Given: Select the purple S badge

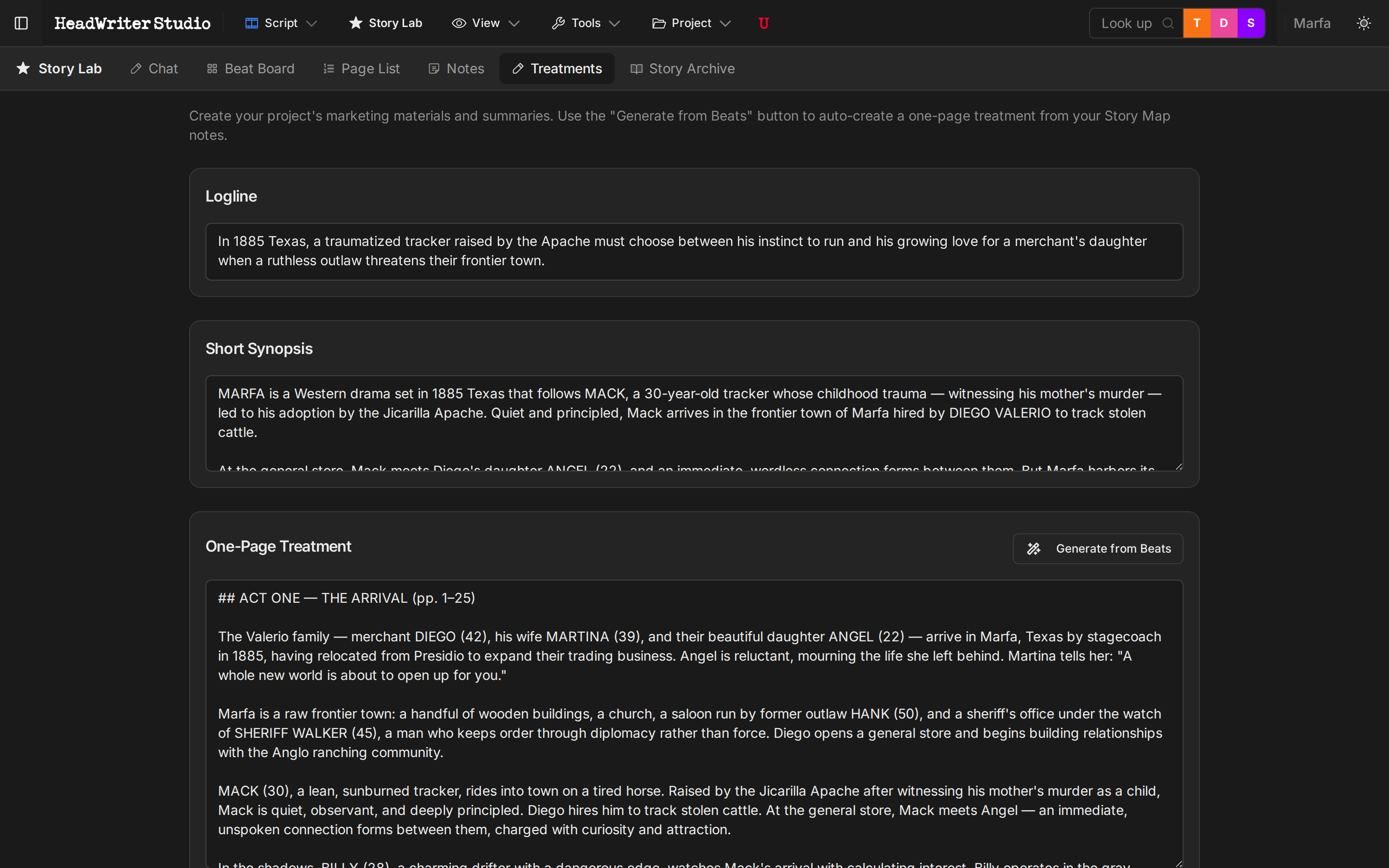Looking at the screenshot, I should pyautogui.click(x=1251, y=23).
